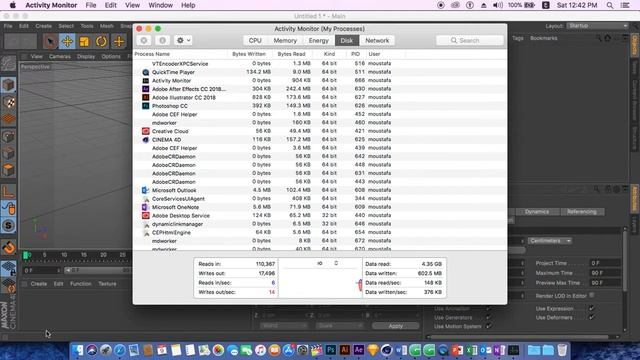Activate the Move tool in Cinema 4D toolbar
Image resolution: width=640 pixels, height=360 pixels.
(x=67, y=42)
